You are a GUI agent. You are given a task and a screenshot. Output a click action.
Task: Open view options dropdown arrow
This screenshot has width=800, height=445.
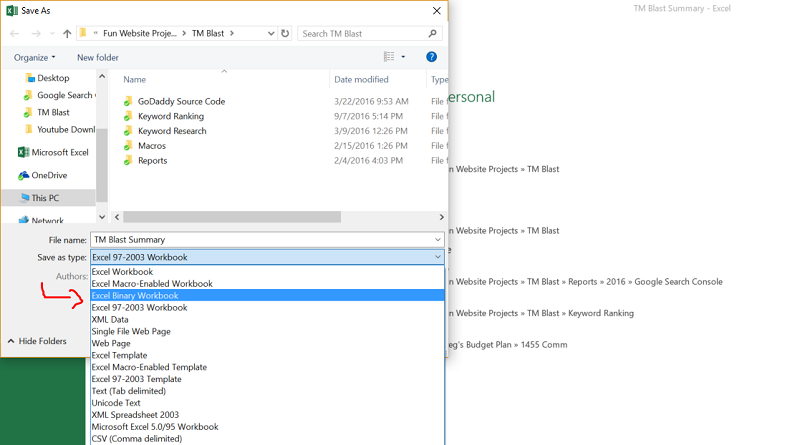point(403,57)
